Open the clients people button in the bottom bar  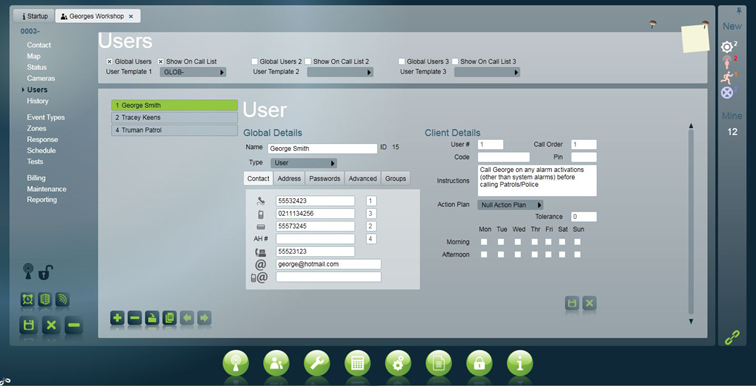(x=276, y=363)
